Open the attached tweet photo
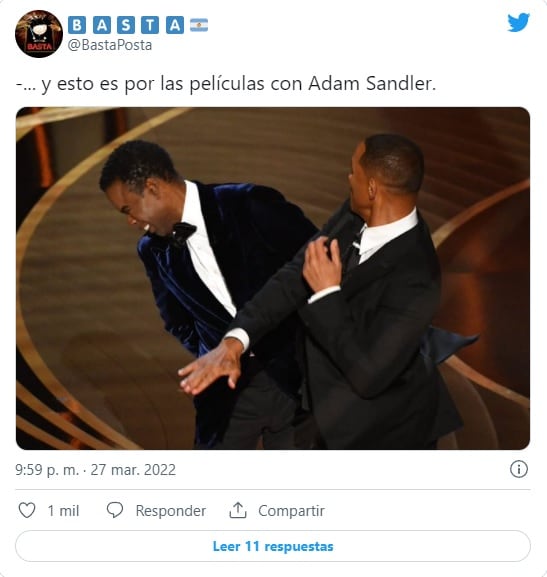Image resolution: width=547 pixels, height=577 pixels. (273, 278)
